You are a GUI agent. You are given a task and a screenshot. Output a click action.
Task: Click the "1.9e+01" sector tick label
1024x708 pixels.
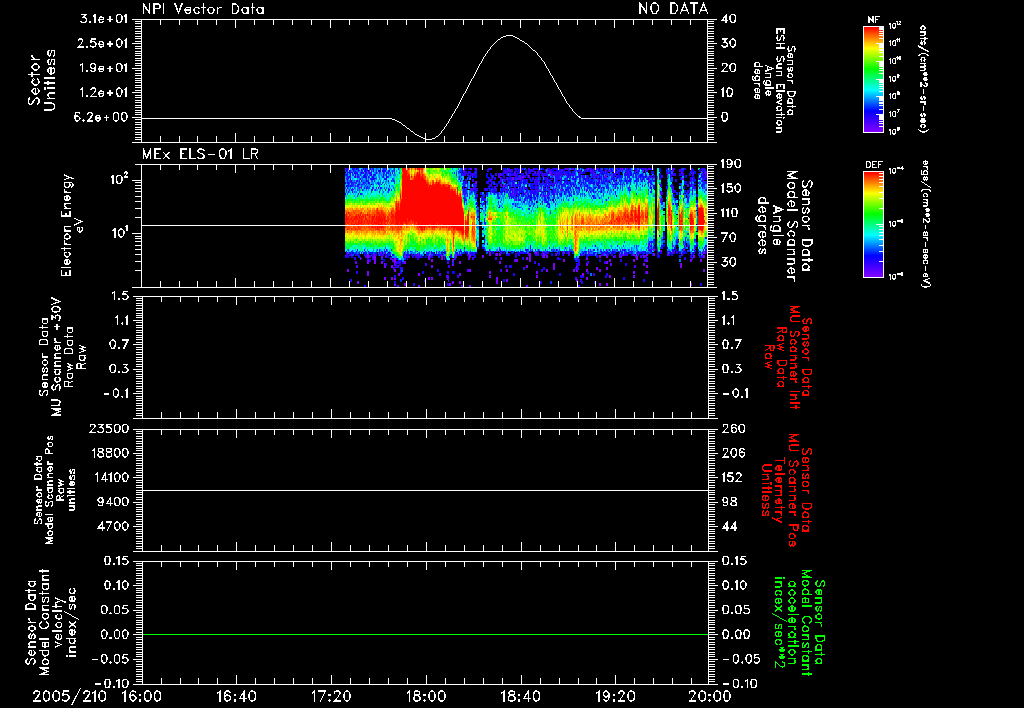(104, 68)
